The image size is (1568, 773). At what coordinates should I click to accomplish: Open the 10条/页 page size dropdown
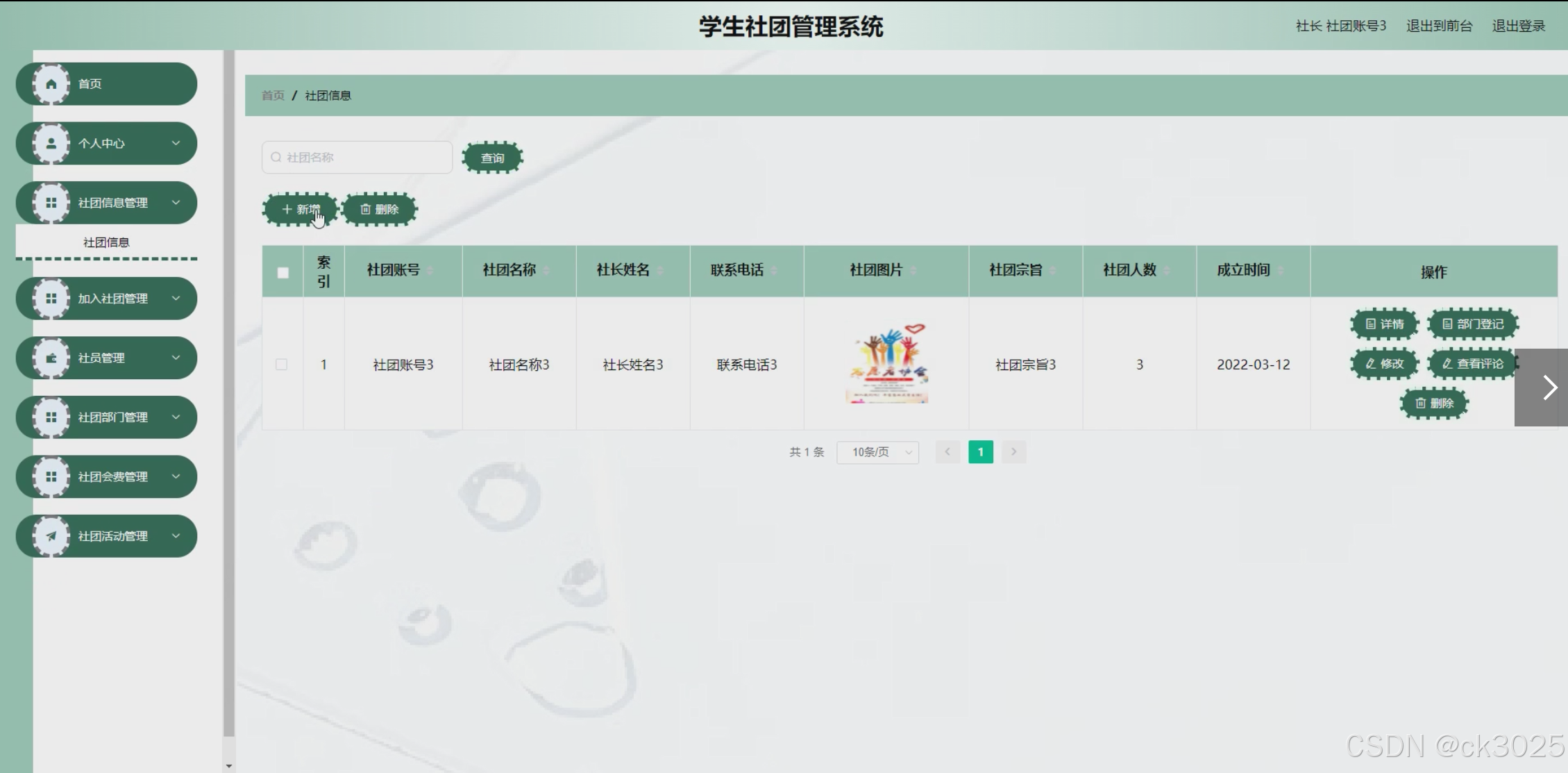tap(877, 452)
